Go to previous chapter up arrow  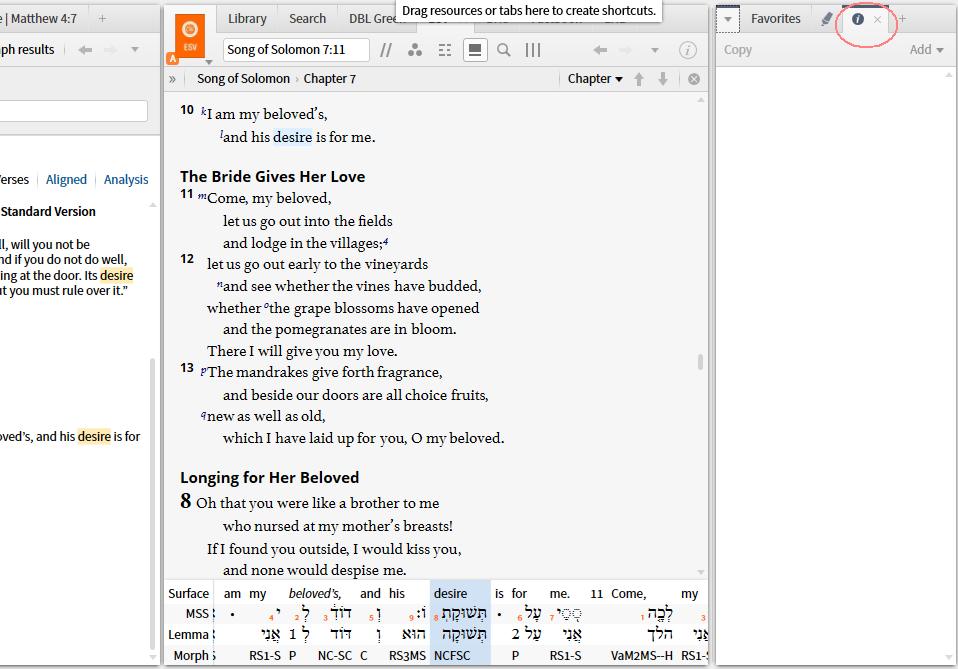[639, 79]
